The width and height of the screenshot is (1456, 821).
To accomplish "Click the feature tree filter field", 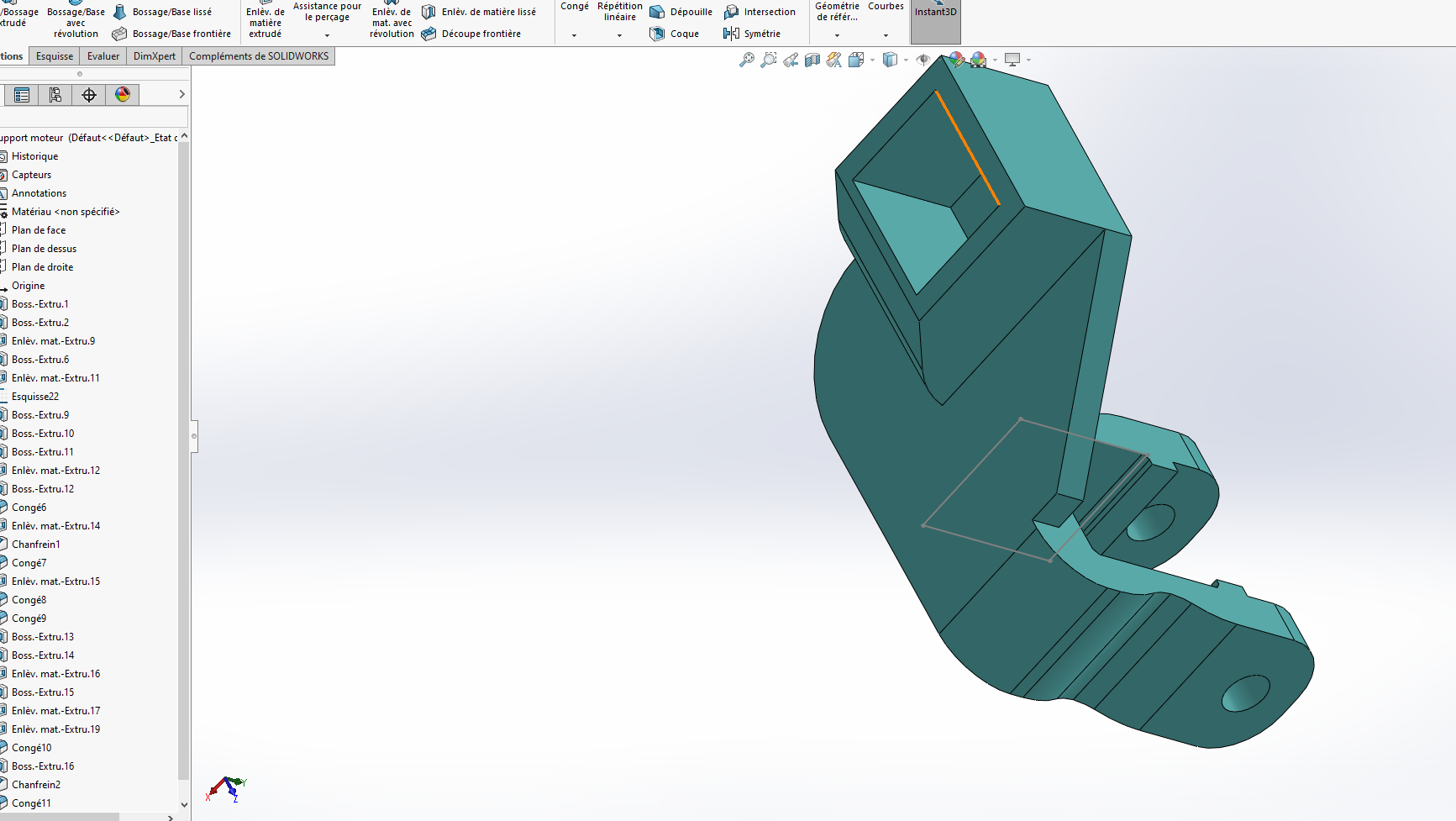I will [x=92, y=117].
